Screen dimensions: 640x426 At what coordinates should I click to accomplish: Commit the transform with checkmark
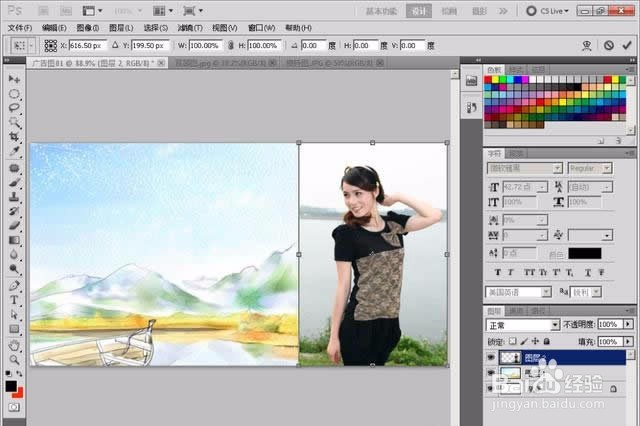pos(627,45)
